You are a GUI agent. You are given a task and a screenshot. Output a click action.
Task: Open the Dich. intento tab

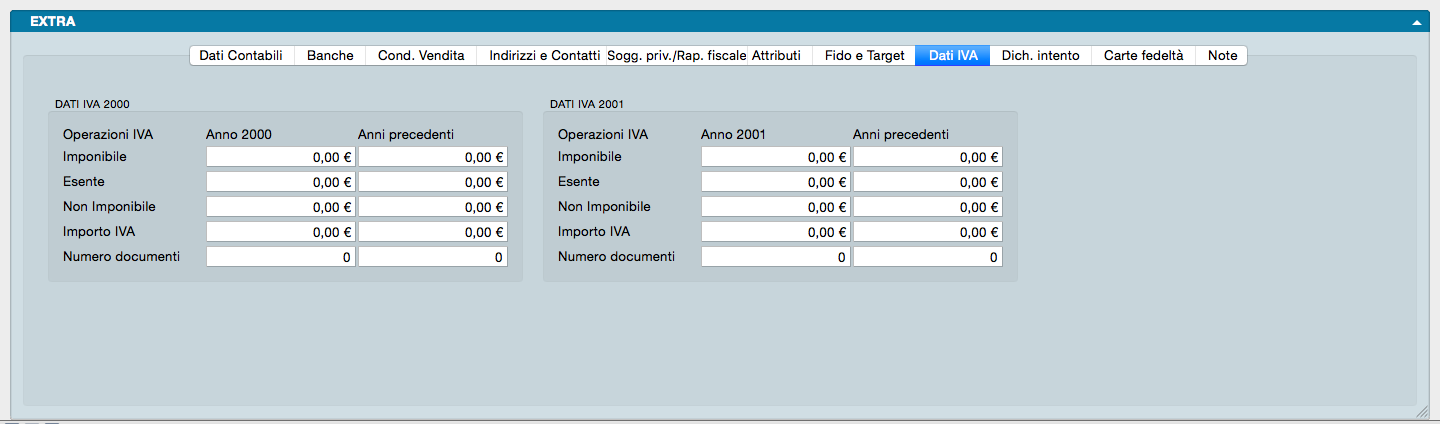coord(1040,56)
